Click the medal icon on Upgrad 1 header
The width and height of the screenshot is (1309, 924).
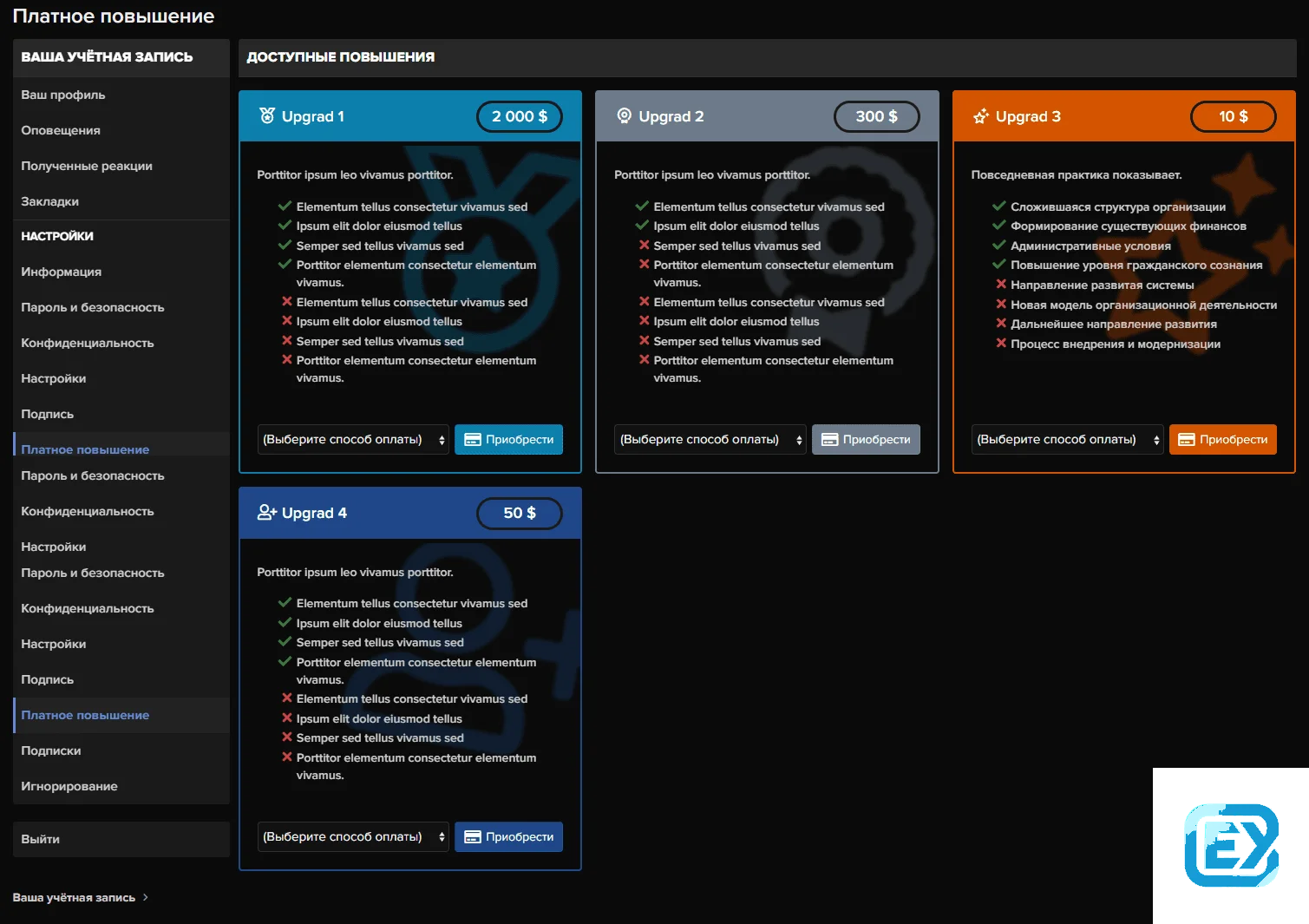point(266,115)
